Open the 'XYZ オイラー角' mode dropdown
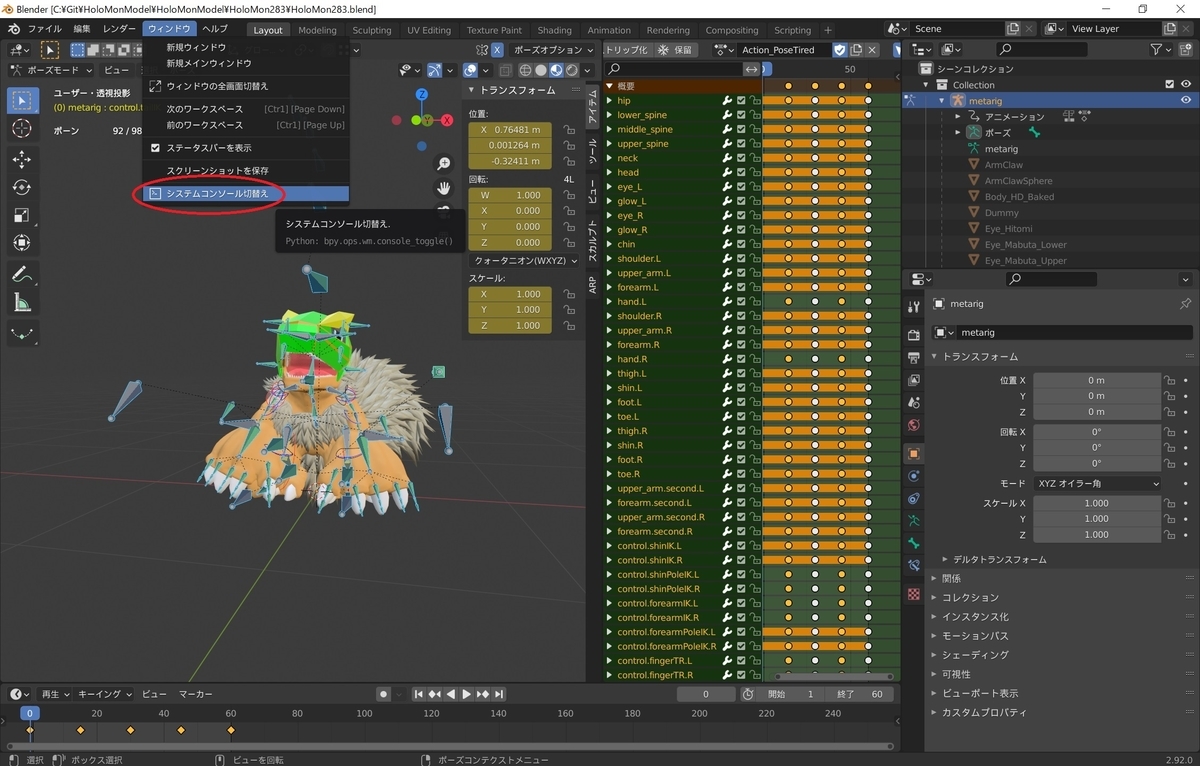Image resolution: width=1200 pixels, height=766 pixels. [1098, 483]
